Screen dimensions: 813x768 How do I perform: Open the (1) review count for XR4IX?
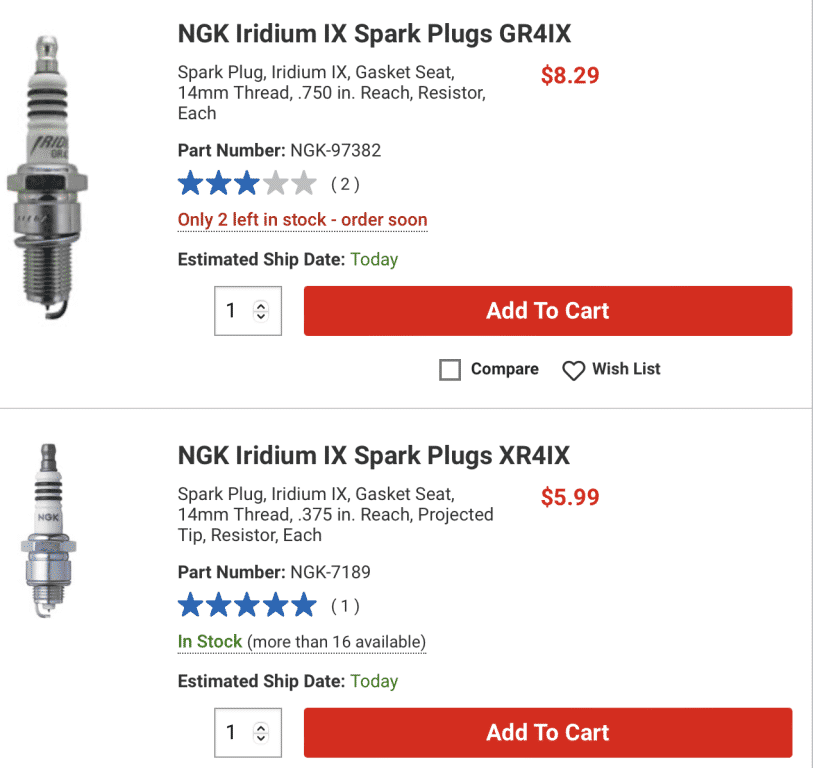[345, 606]
